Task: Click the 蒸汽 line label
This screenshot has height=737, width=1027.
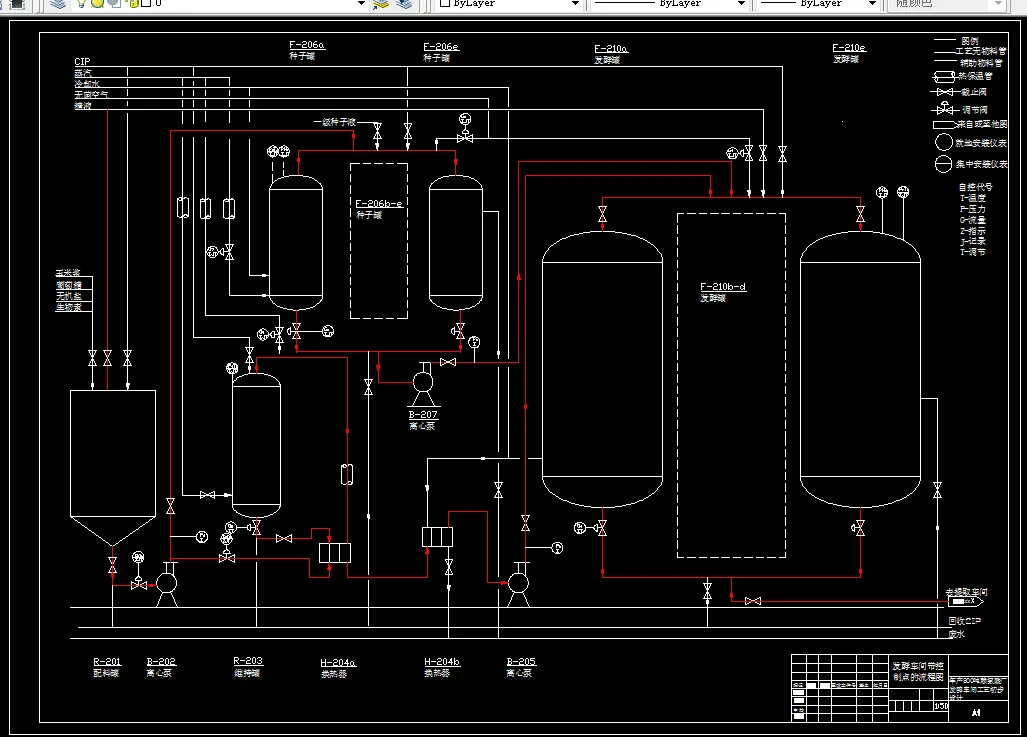Action: tap(83, 73)
